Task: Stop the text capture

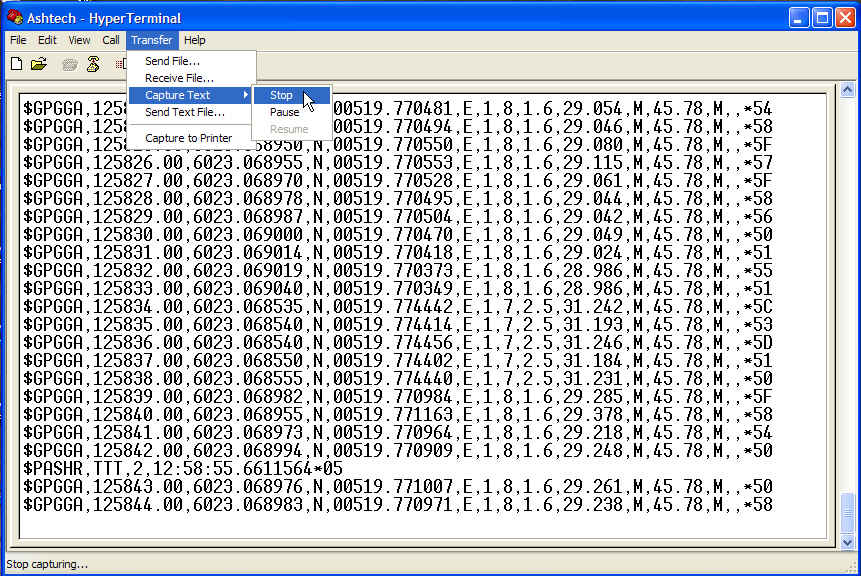Action: coord(282,95)
